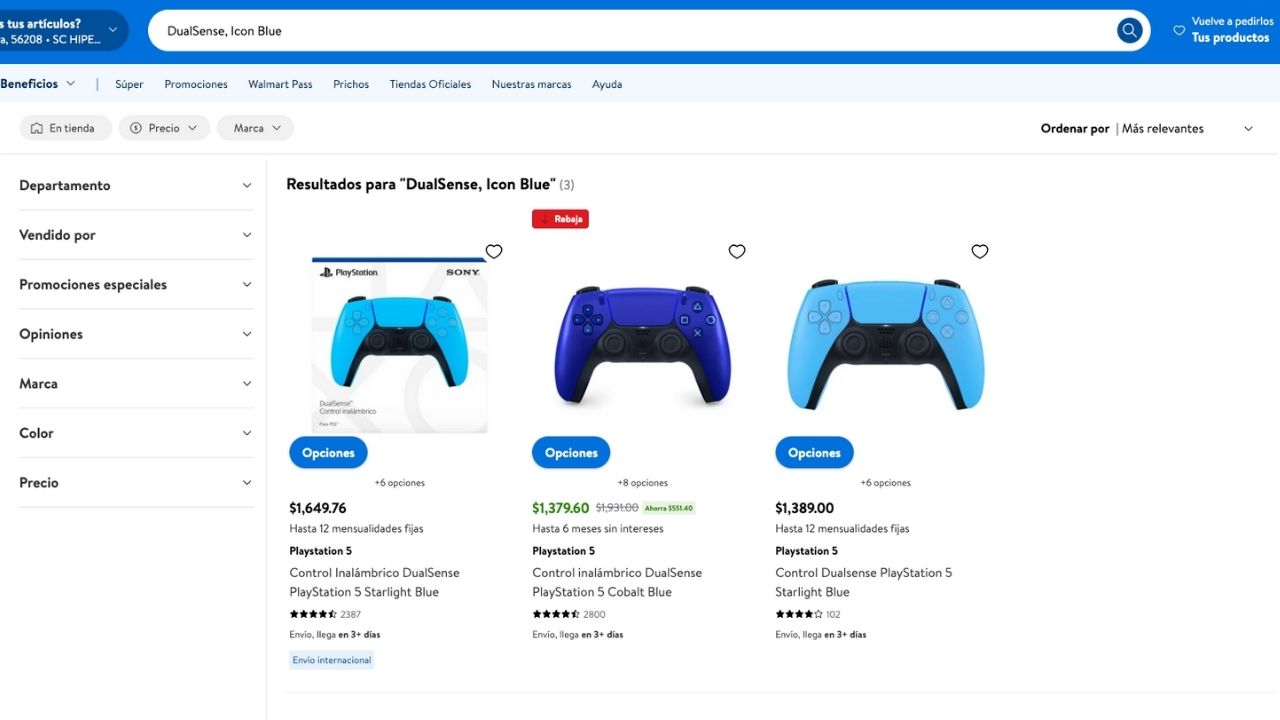Go to Tiendas Oficiales
Viewport: 1280px width, 720px height.
(430, 84)
